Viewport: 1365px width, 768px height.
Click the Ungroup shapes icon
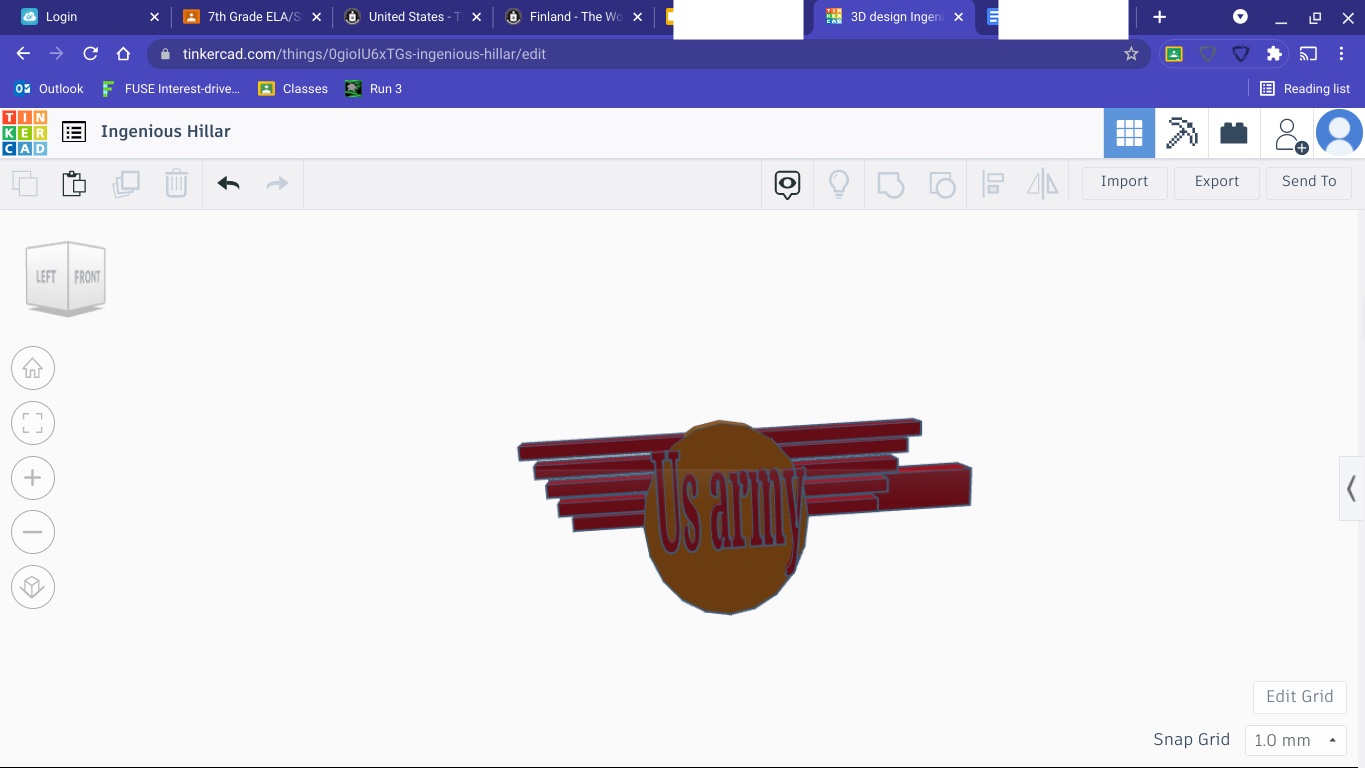pos(942,184)
